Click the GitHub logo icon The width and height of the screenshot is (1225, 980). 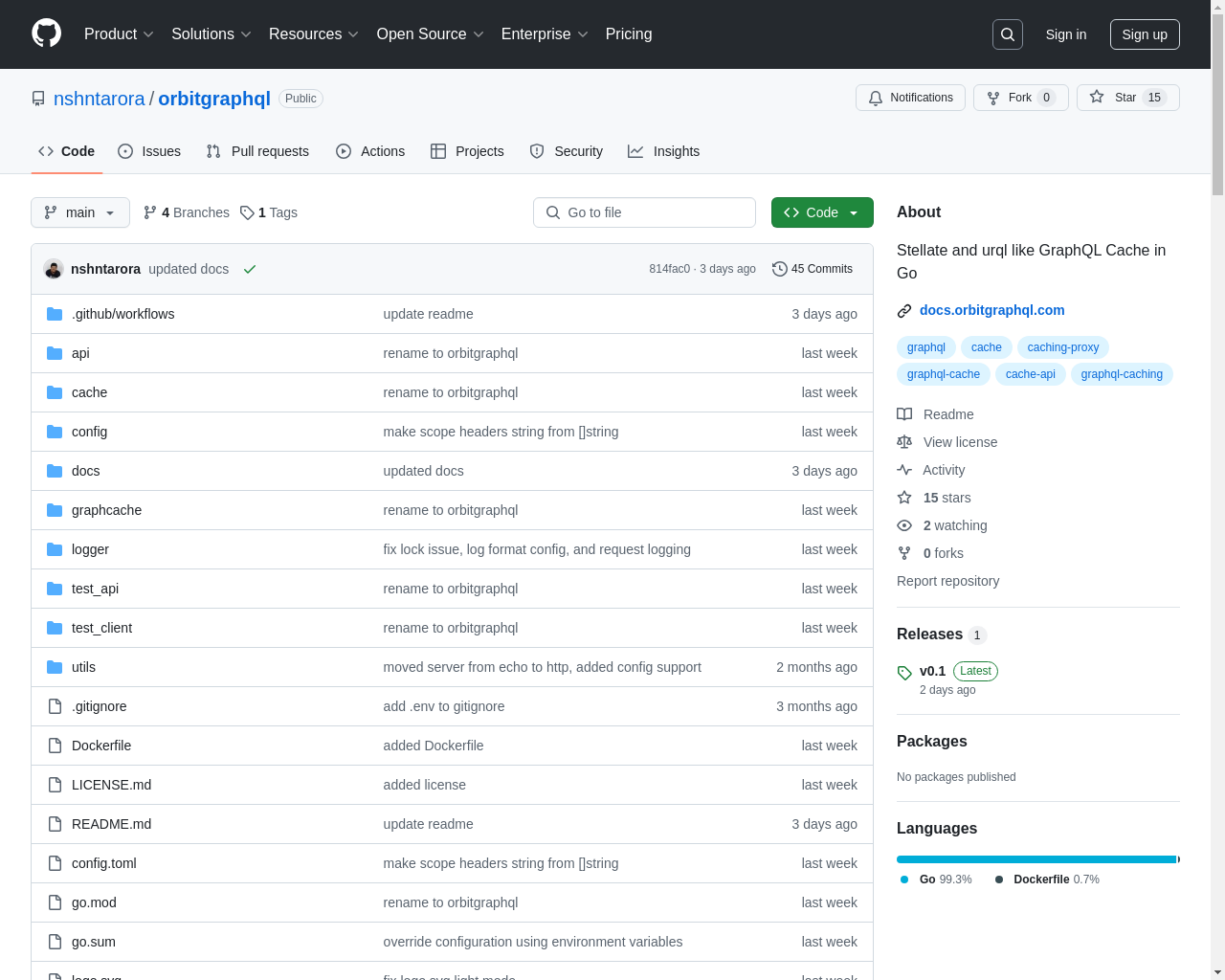pos(47,33)
